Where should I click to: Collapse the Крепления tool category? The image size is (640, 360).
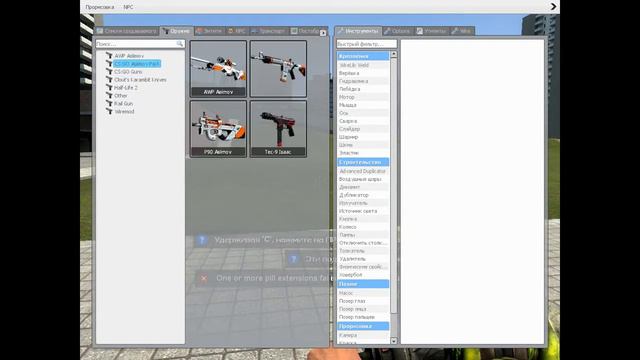tap(363, 56)
